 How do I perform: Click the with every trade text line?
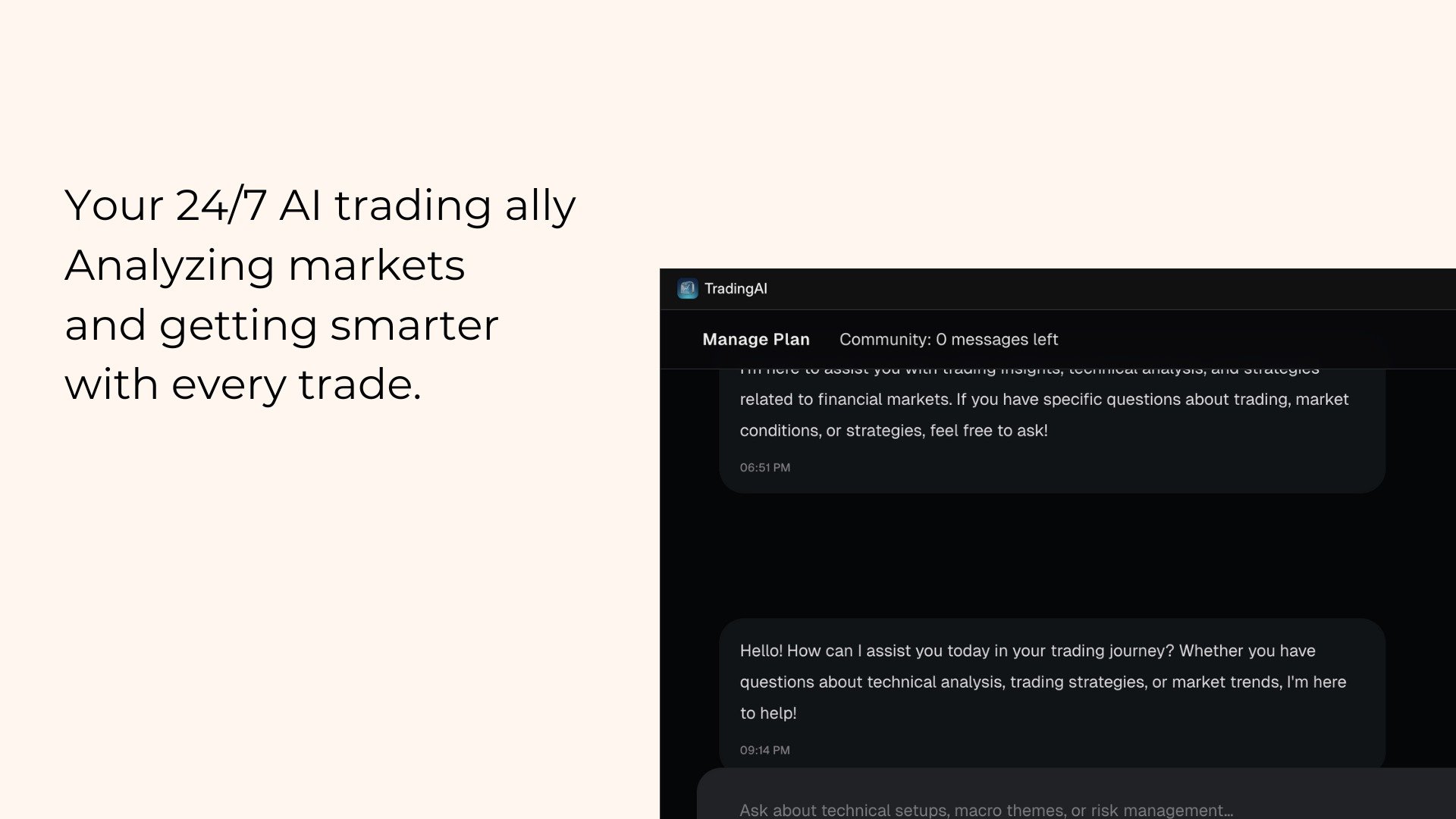[243, 384]
